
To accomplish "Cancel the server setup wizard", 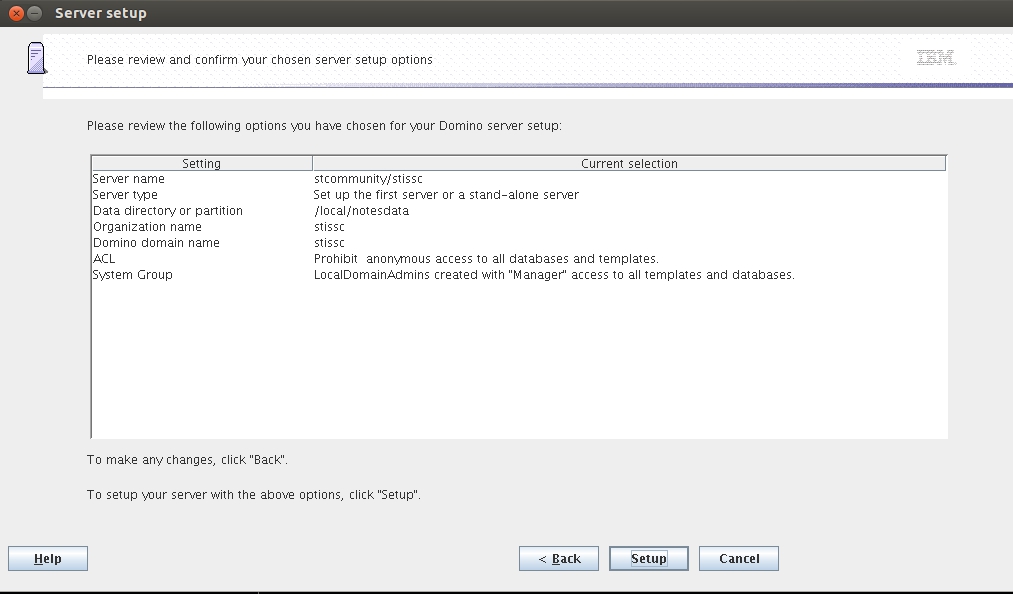I will [738, 558].
